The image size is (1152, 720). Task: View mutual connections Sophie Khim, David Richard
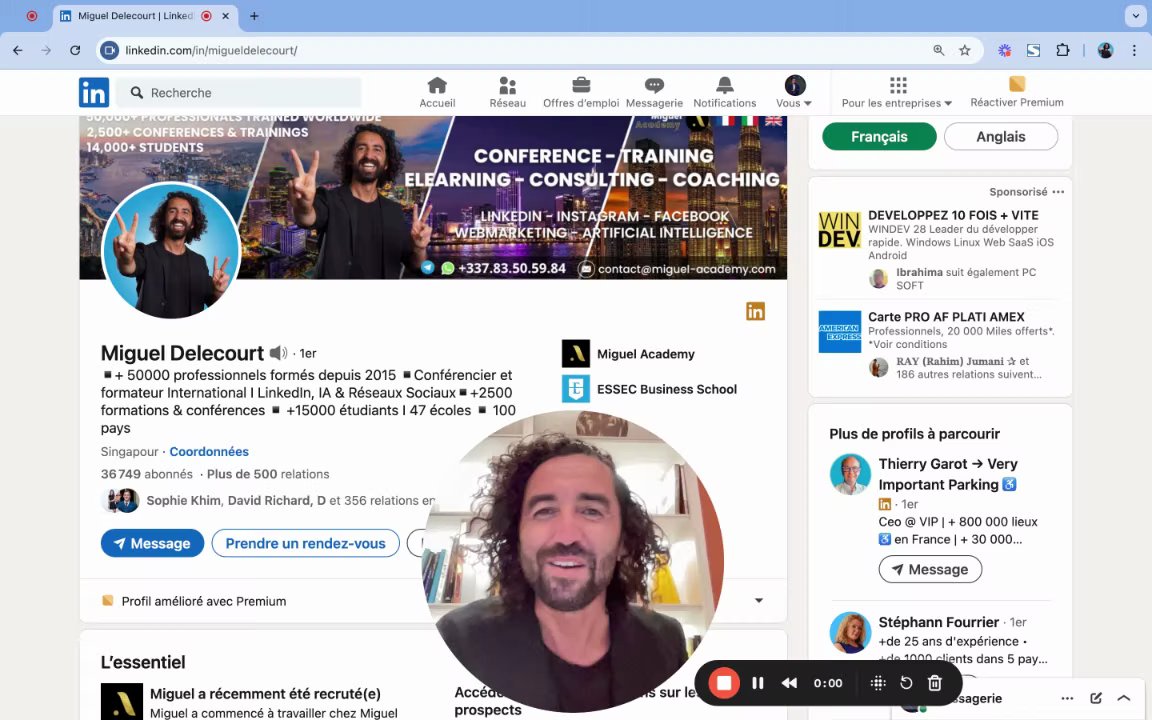[x=268, y=500]
